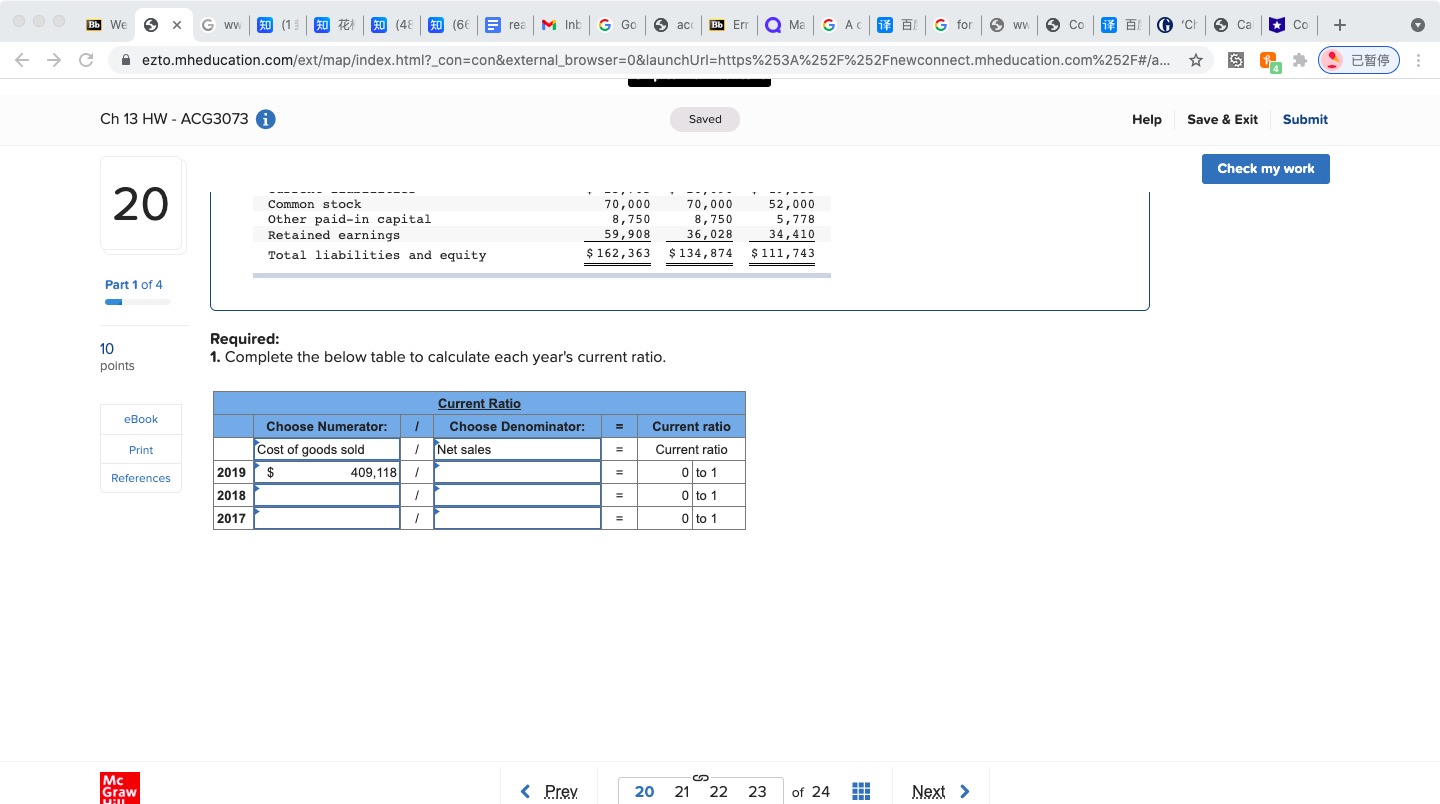Click the tab list dropdown arrow
The height and width of the screenshot is (804, 1440).
point(1417,25)
